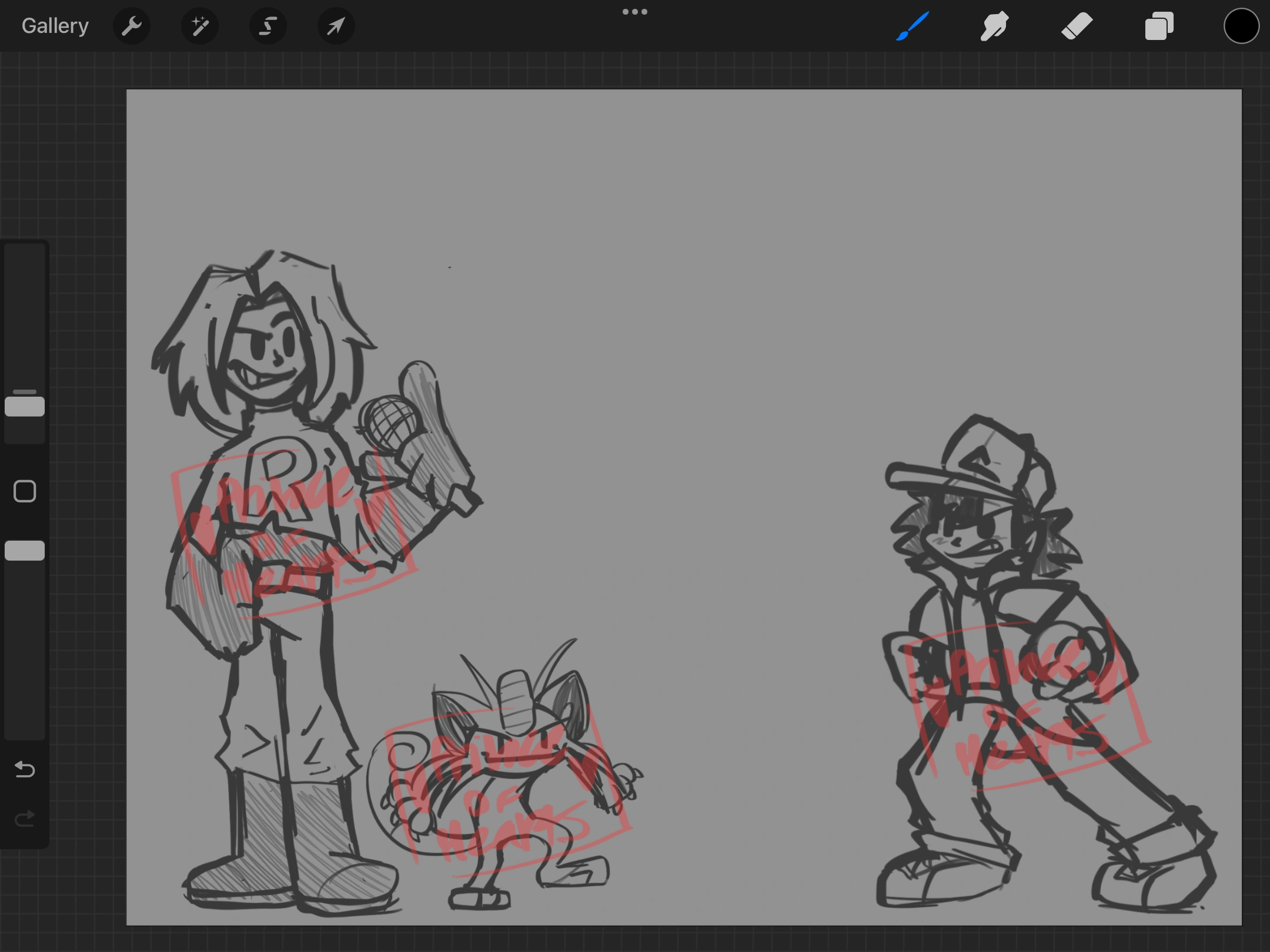Open the color picker with the black swatch
This screenshot has height=952, width=1270.
tap(1241, 25)
